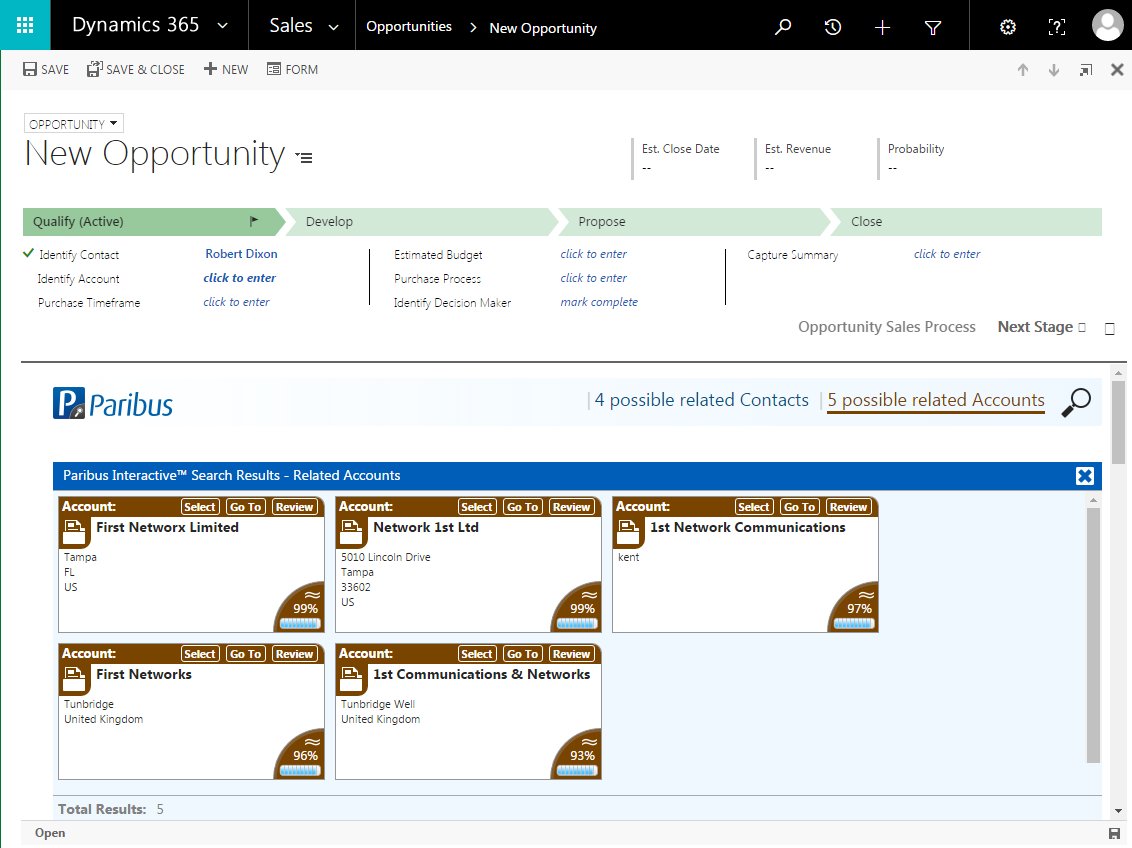This screenshot has height=848, width=1132.
Task: Review First Networks account
Action: 294,654
